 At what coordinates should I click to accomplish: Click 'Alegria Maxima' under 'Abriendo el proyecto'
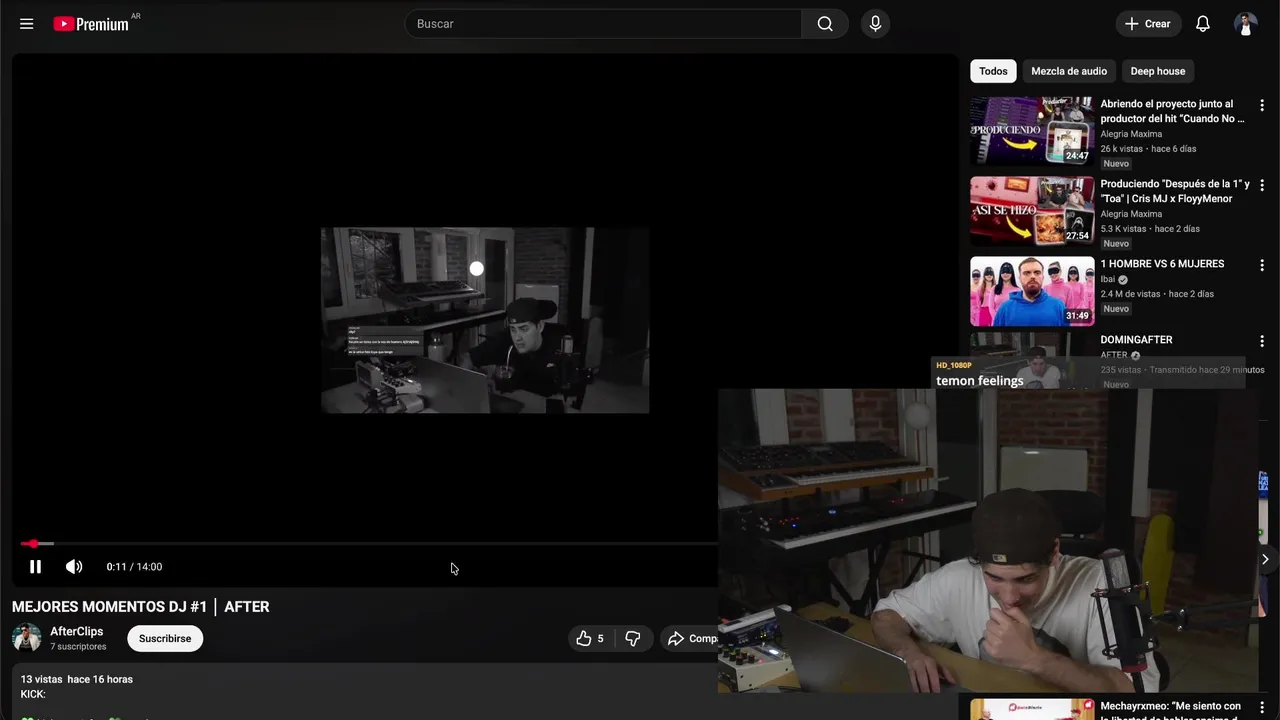(1131, 134)
